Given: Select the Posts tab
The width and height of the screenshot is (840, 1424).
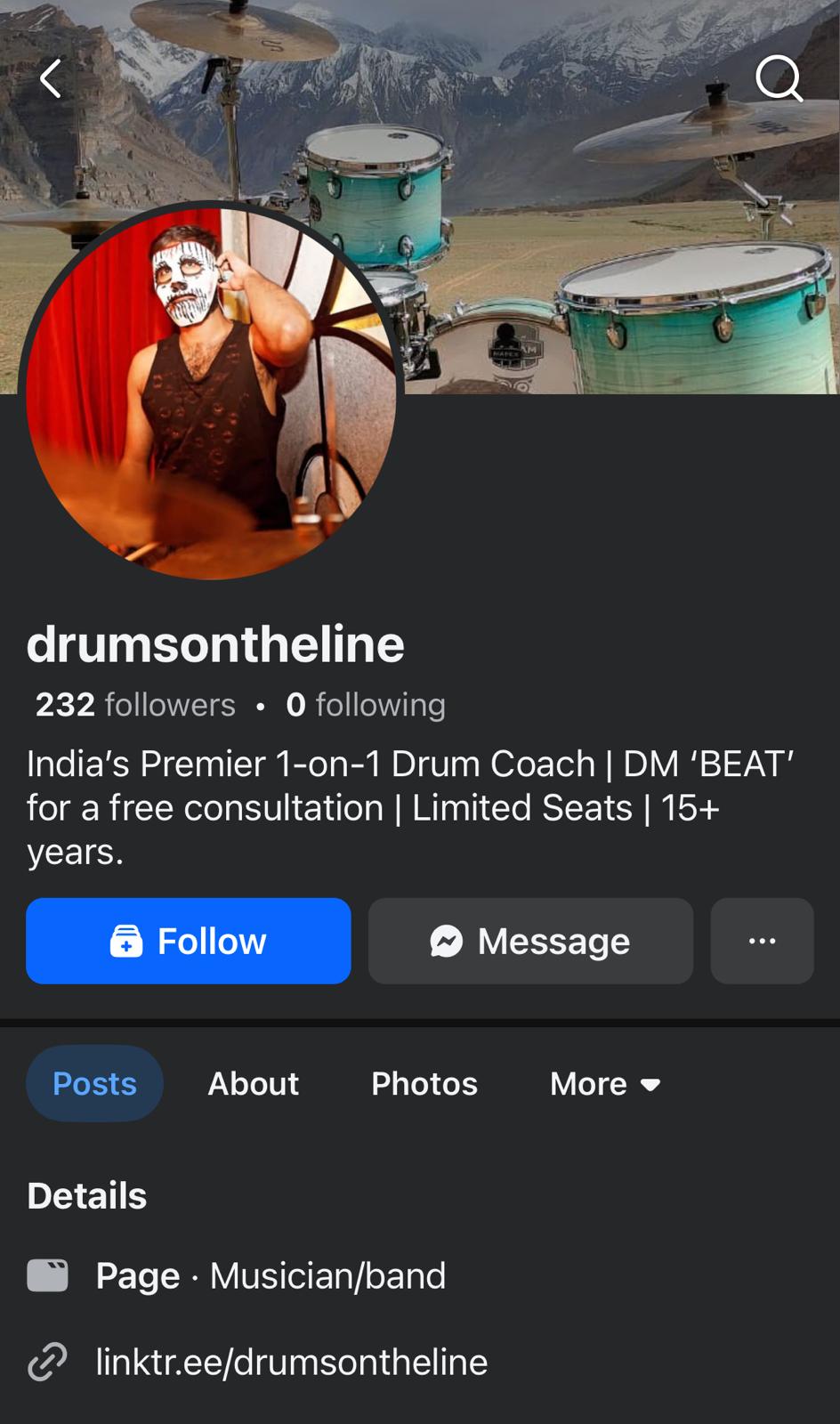Looking at the screenshot, I should (x=94, y=1083).
